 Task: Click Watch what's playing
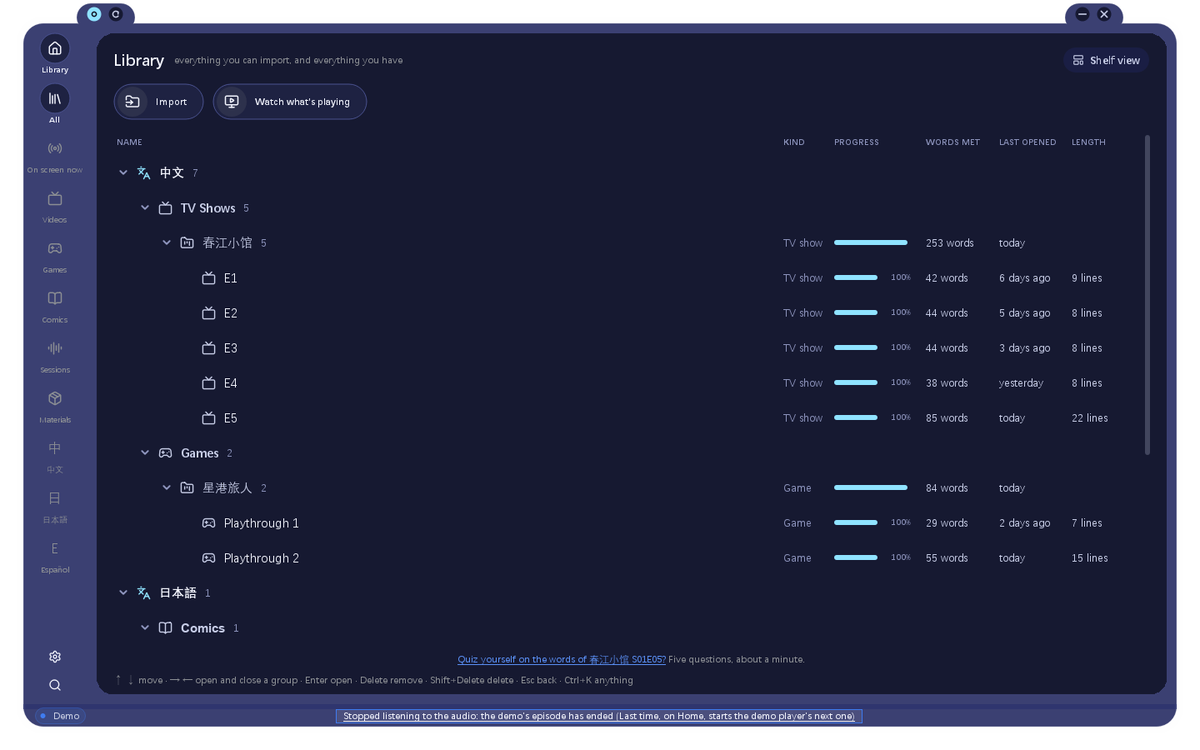coord(290,101)
